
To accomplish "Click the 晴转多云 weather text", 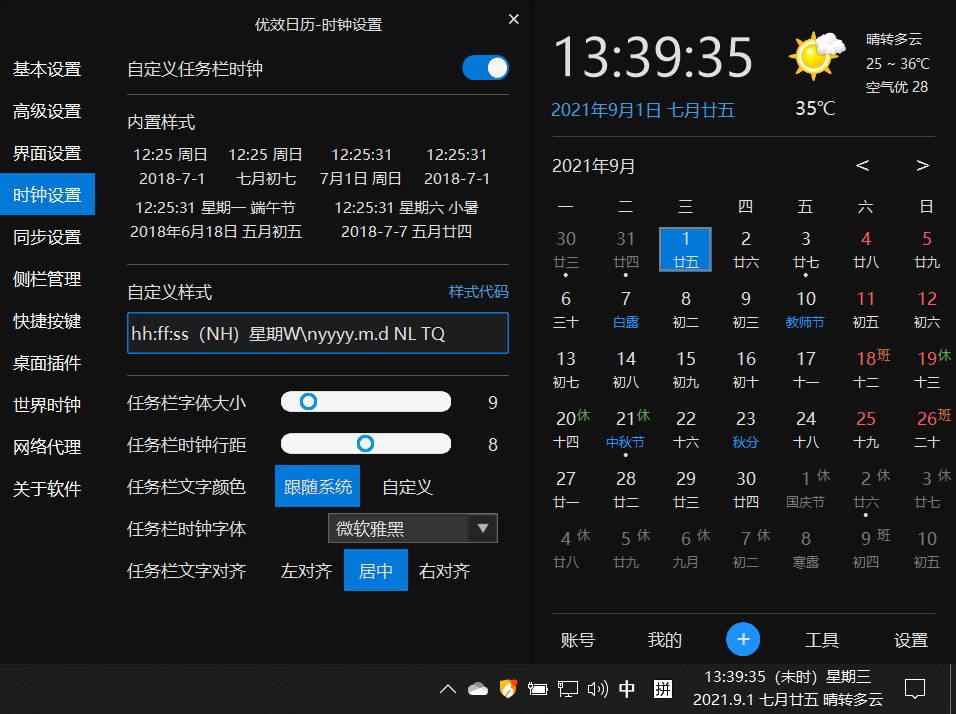I will coord(894,40).
